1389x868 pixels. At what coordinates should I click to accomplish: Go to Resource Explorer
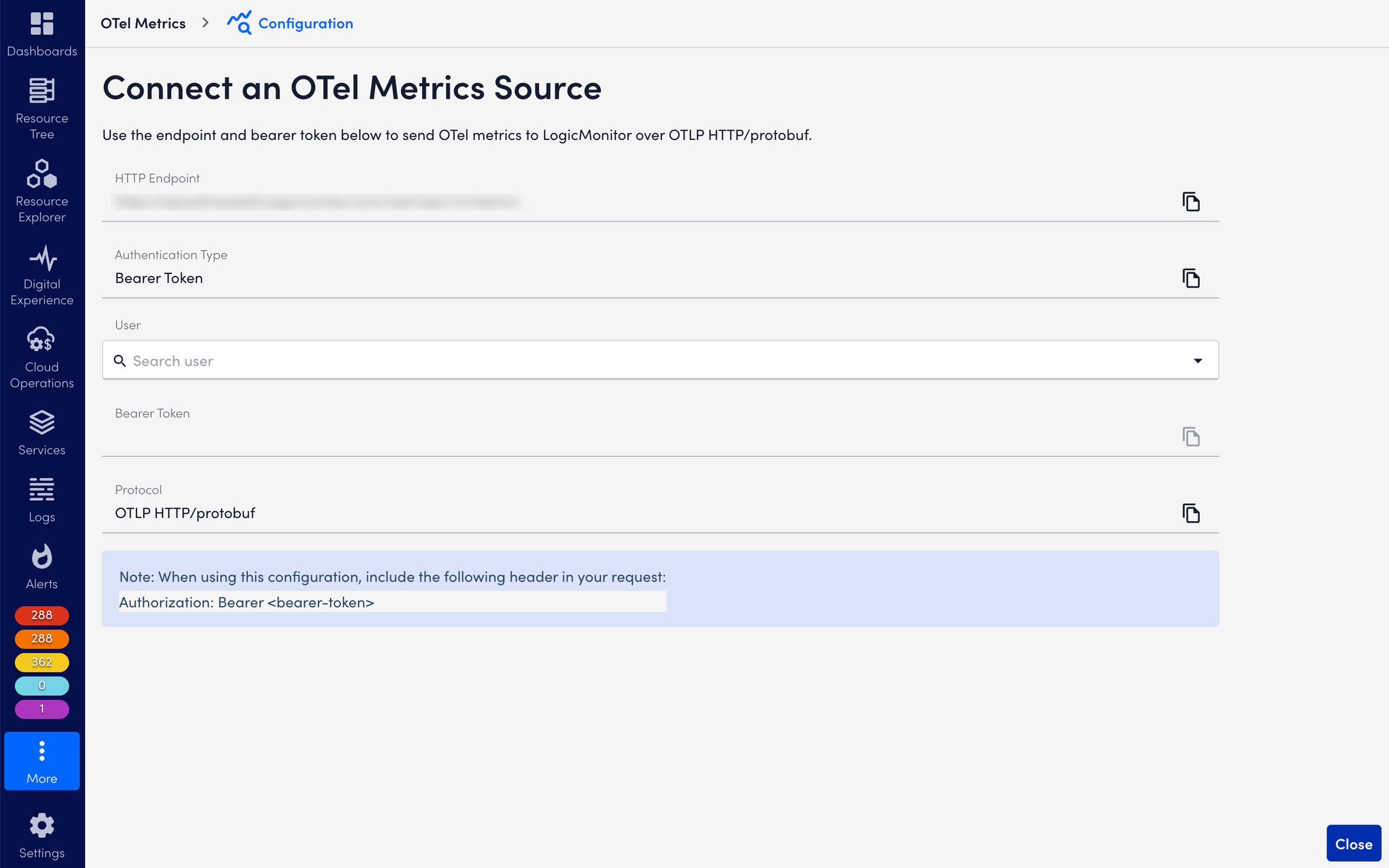click(42, 192)
